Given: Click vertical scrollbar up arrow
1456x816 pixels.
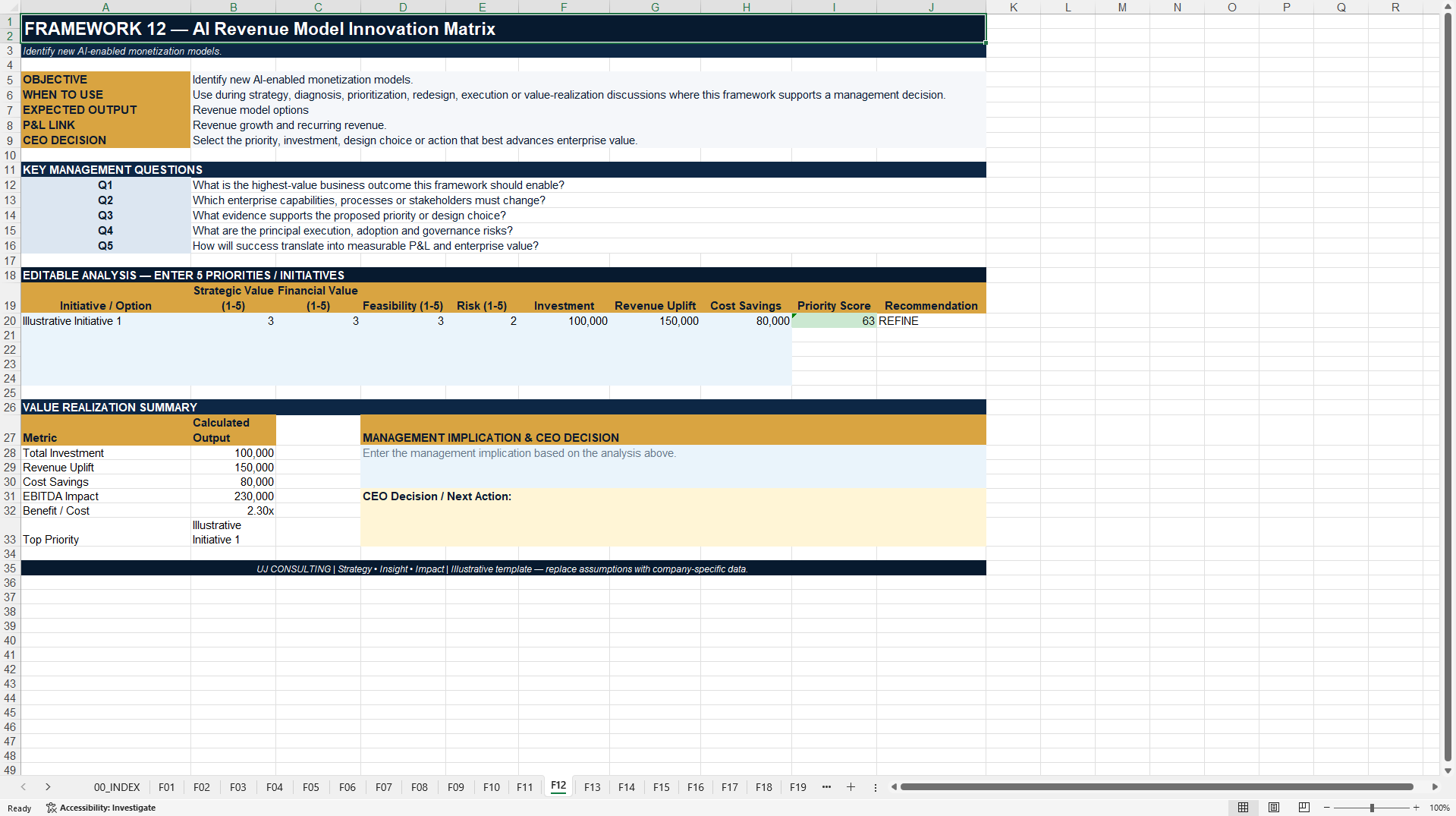Looking at the screenshot, I should (1448, 7).
